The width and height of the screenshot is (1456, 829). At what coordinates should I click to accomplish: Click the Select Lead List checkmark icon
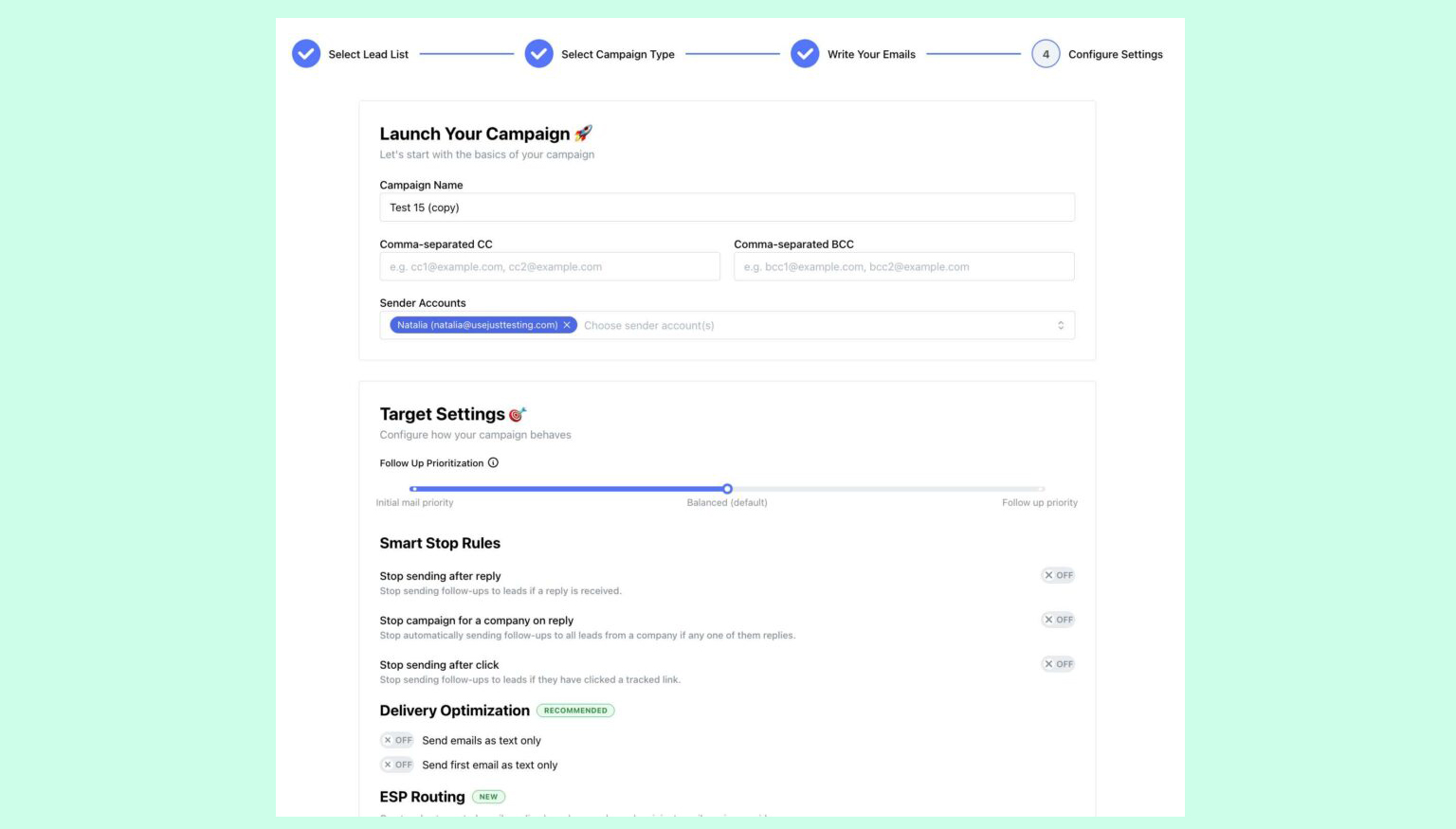pyautogui.click(x=305, y=54)
